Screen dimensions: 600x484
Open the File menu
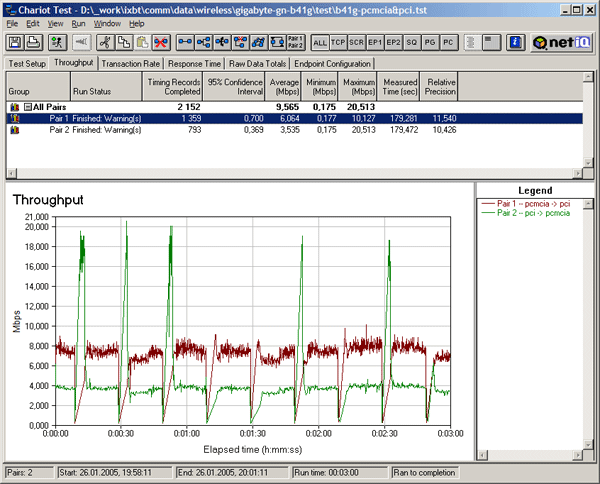pyautogui.click(x=13, y=22)
